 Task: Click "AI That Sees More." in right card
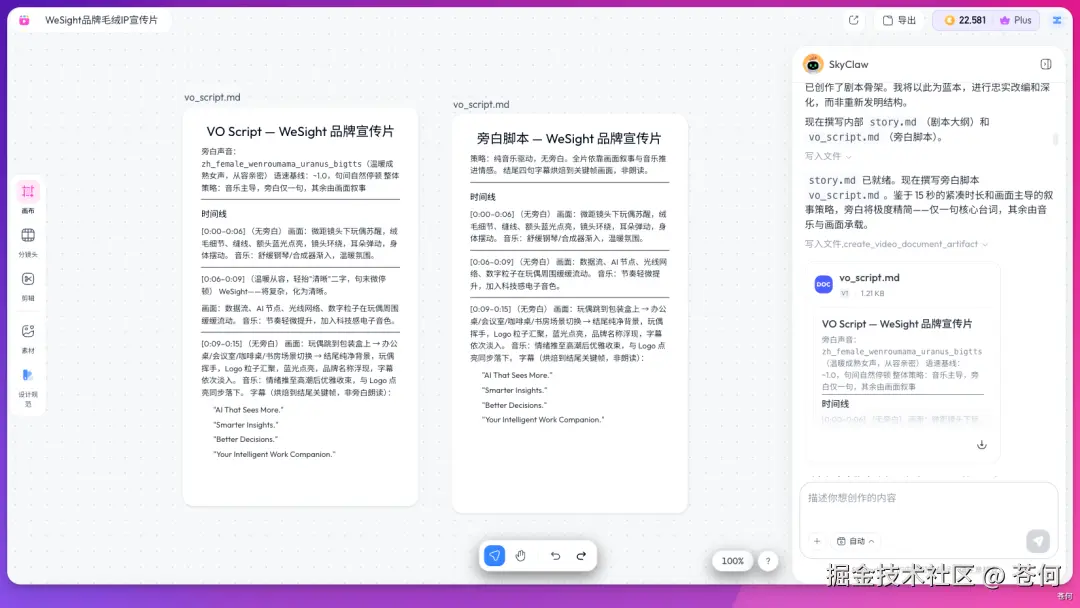pos(517,375)
